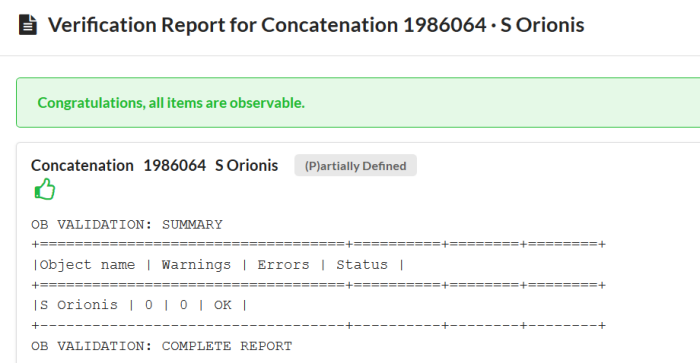Viewport: 700px width, 363px height.
Task: Click the Concatenation 1986064 S Orionis heading
Action: click(154, 166)
